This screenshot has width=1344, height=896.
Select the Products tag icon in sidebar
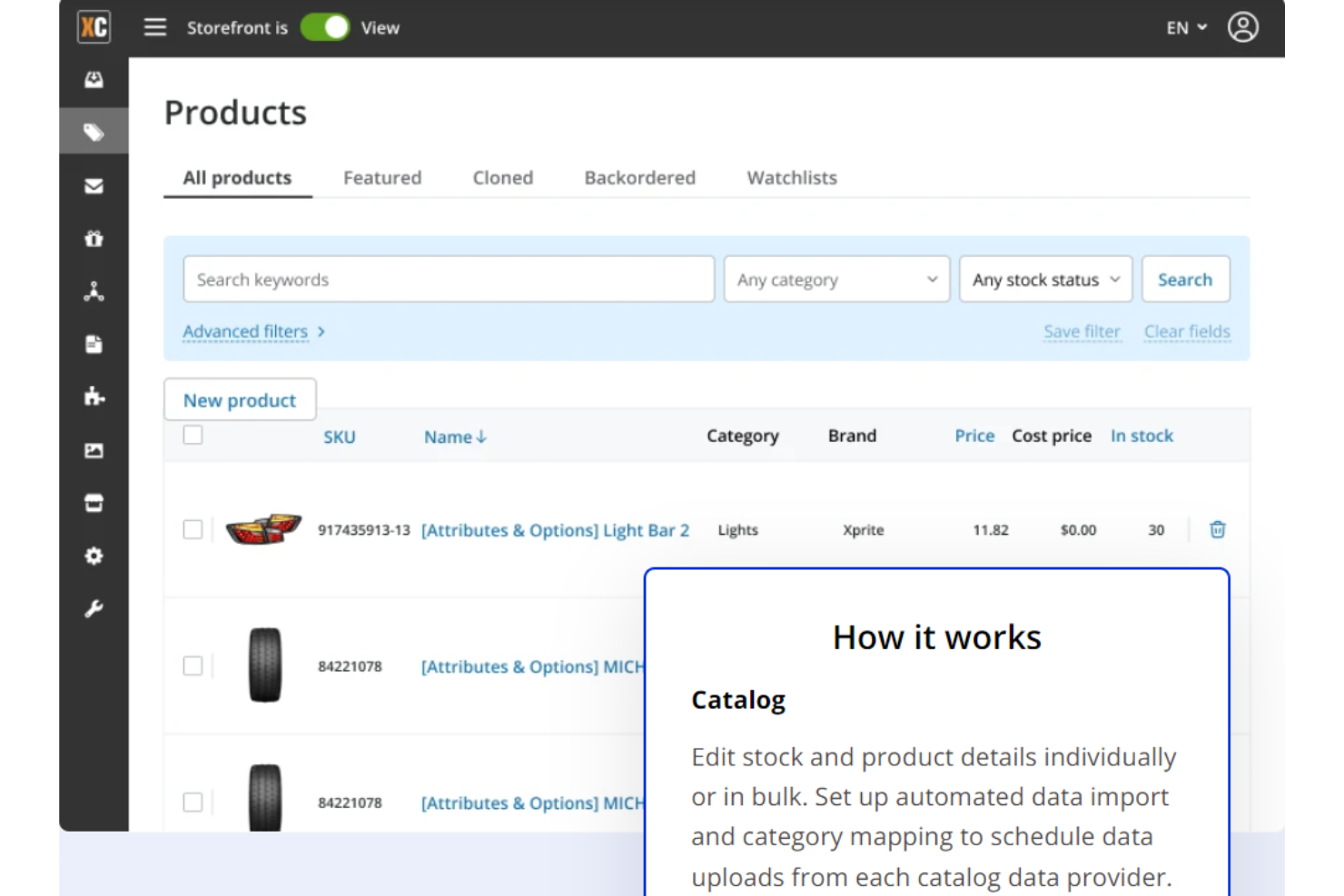(94, 130)
